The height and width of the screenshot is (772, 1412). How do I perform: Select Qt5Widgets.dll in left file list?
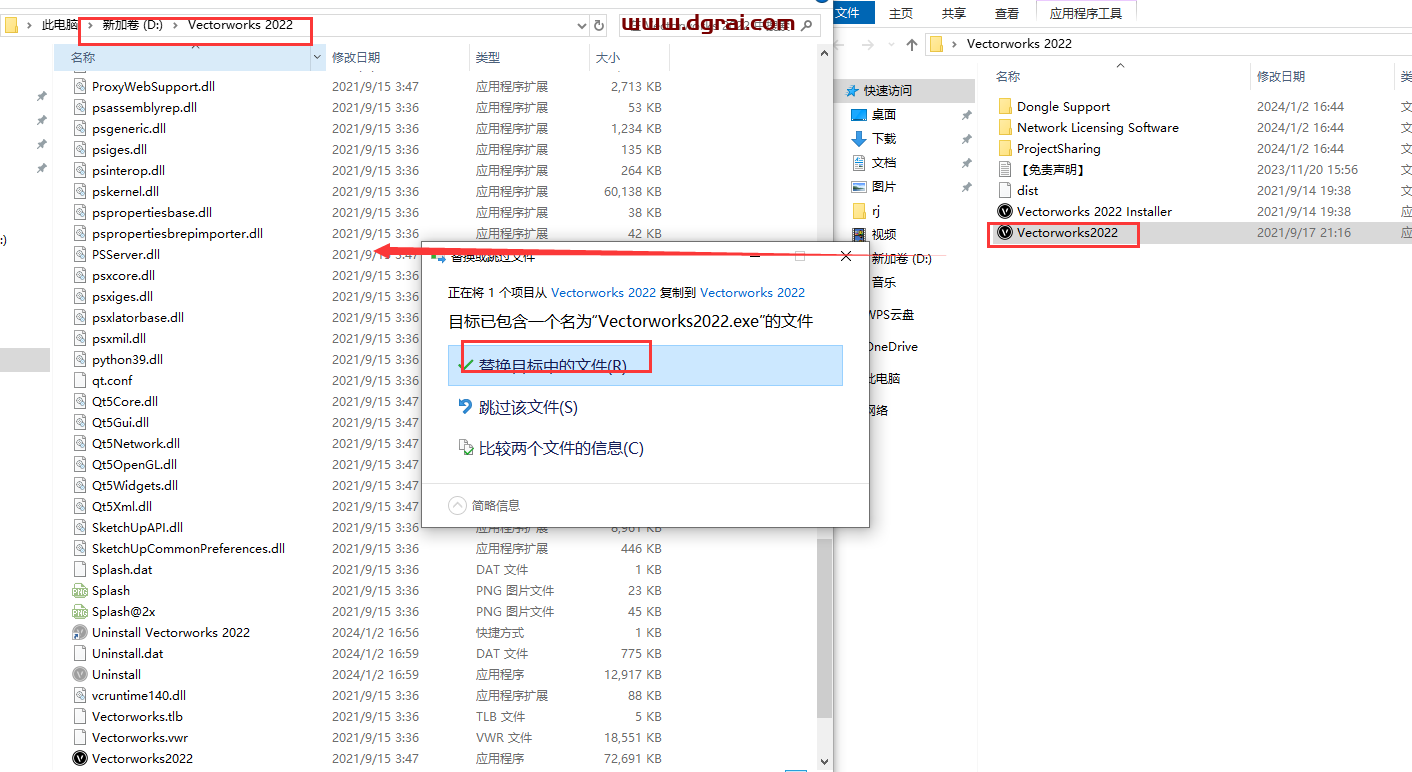135,485
